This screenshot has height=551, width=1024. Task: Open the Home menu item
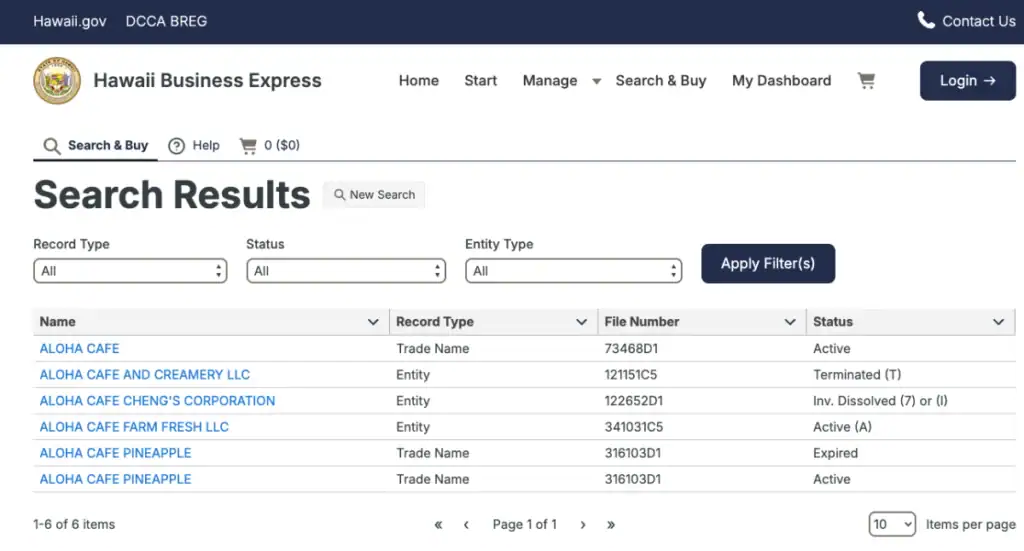pos(419,81)
